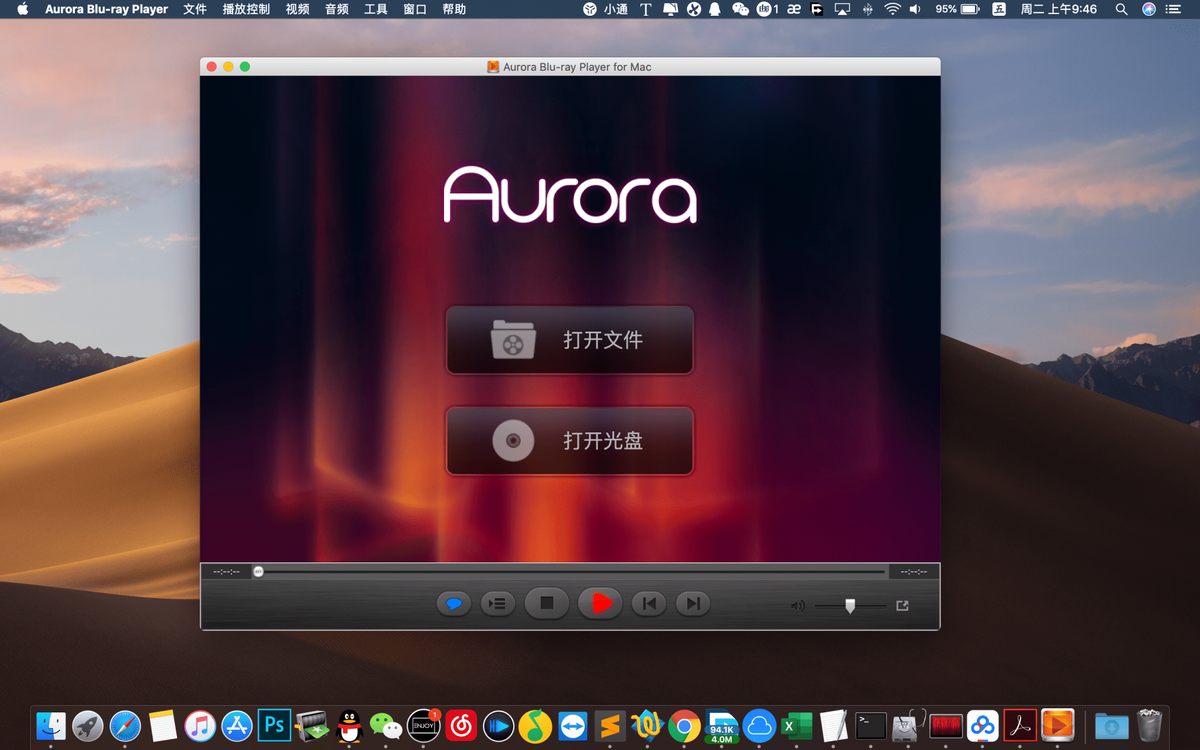Open Baidu Netdisk icon in Dock
The image size is (1200, 750).
pos(983,724)
